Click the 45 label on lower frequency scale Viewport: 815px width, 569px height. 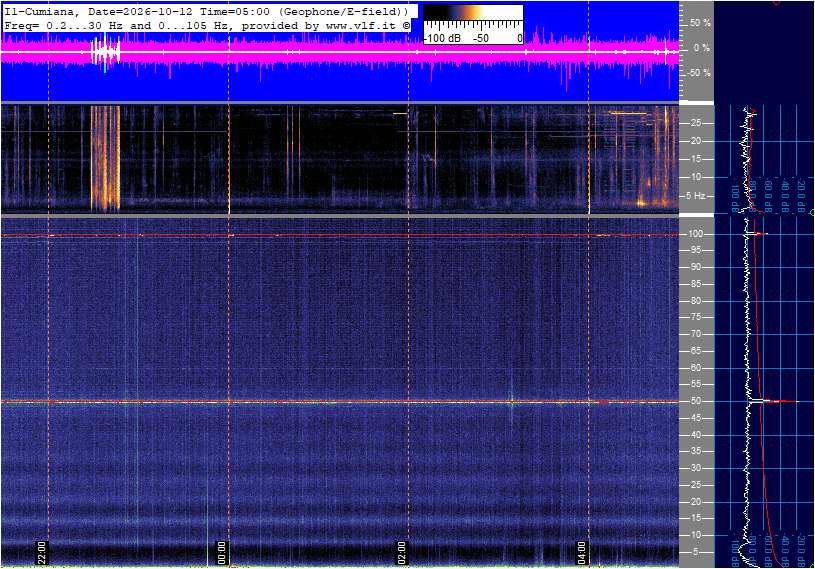tap(695, 418)
